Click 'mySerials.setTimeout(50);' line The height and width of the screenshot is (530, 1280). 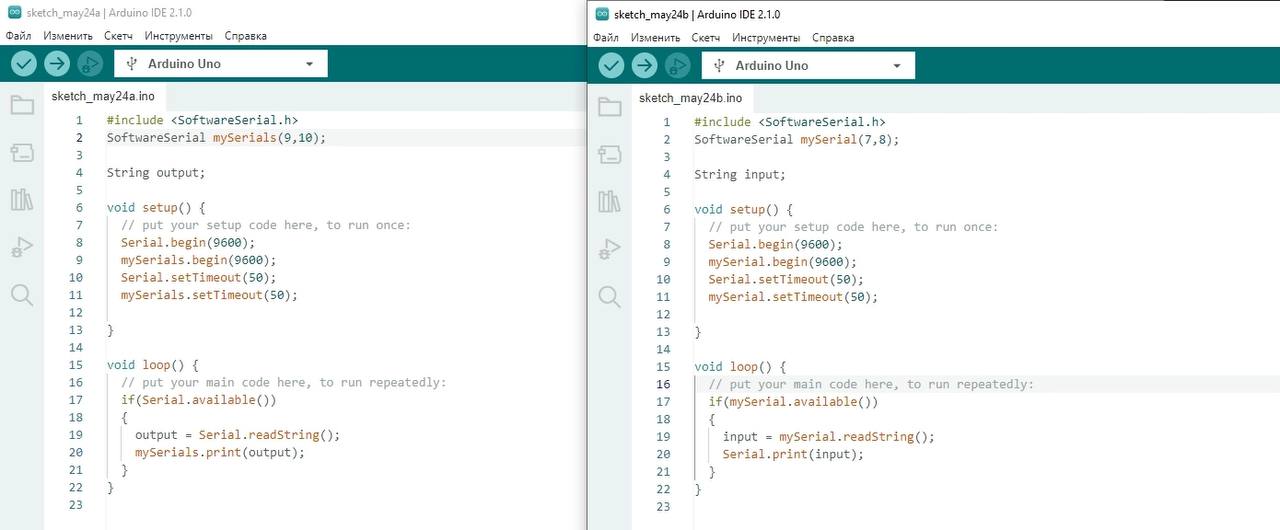point(210,295)
